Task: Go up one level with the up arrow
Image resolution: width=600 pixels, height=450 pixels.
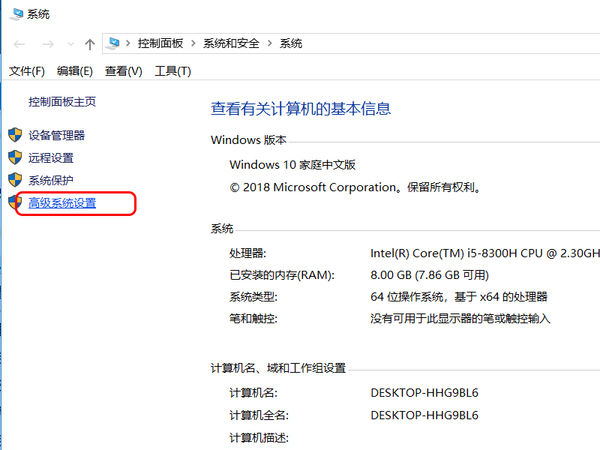Action: pos(90,44)
